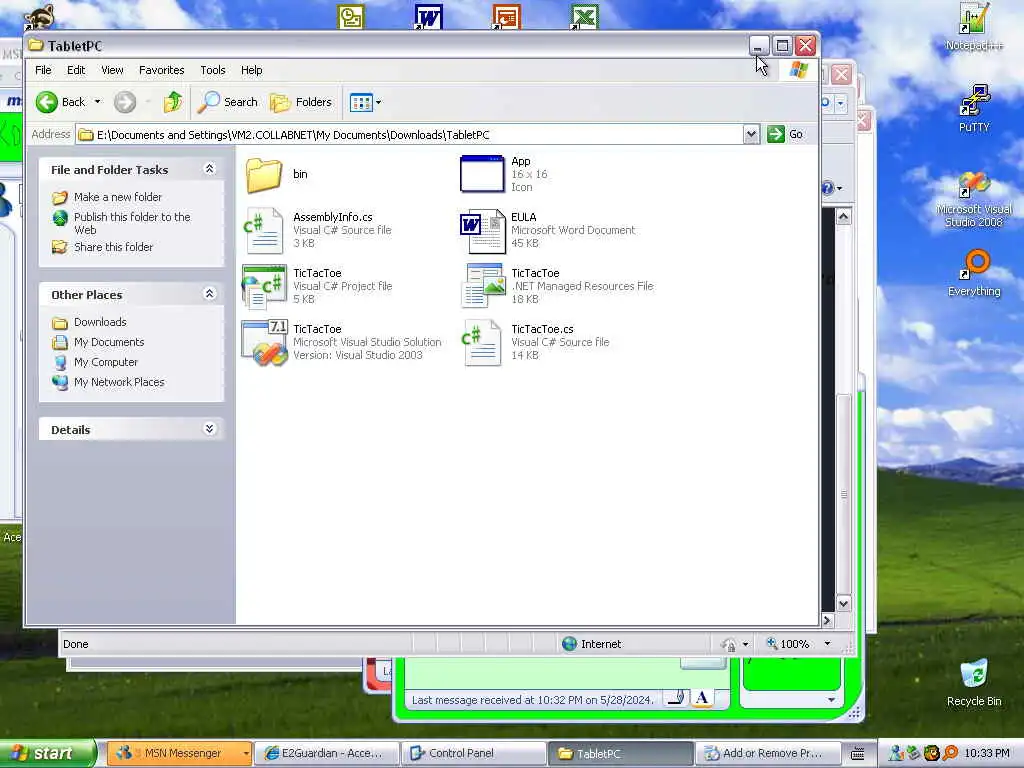Click Publish this folder to the Web
The image size is (1024, 768).
[132, 223]
